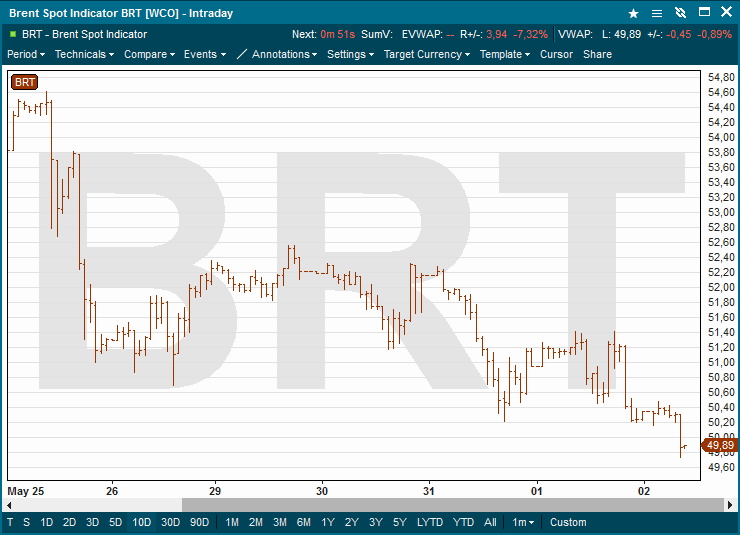
Task: Click the 'L: 49,89' last price text
Action: tap(621, 34)
